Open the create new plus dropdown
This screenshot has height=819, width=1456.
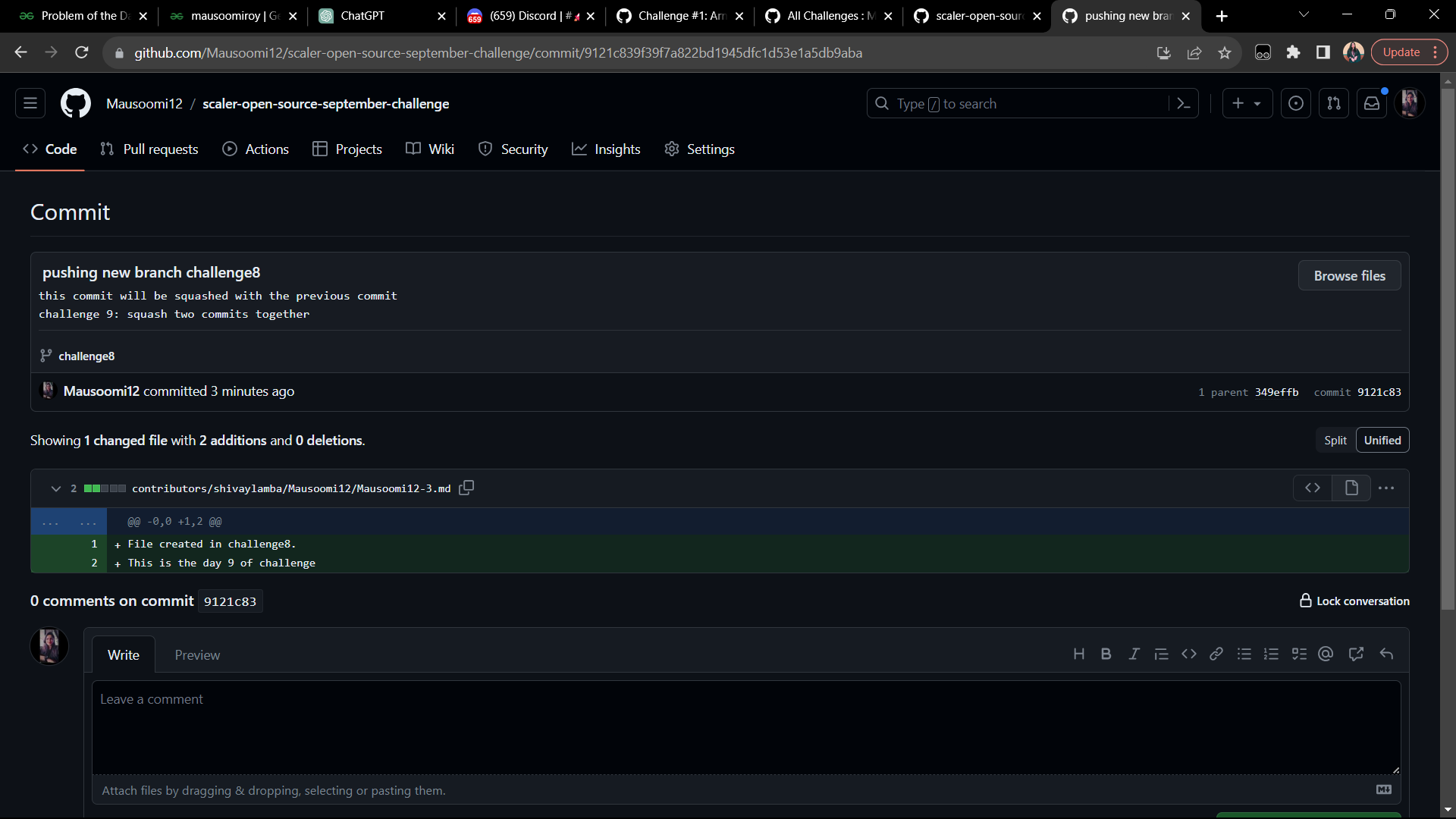click(1246, 104)
